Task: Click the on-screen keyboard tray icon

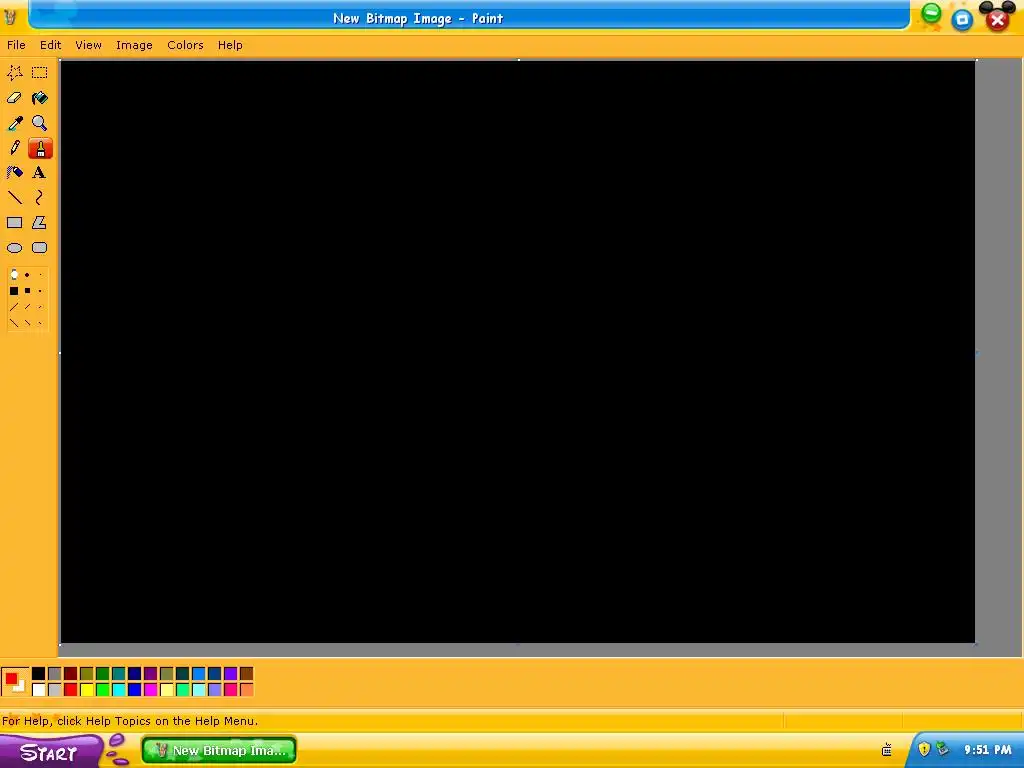Action: click(x=886, y=750)
